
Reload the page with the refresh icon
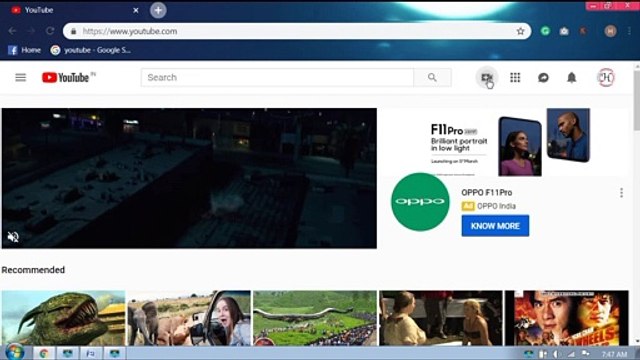click(50, 31)
